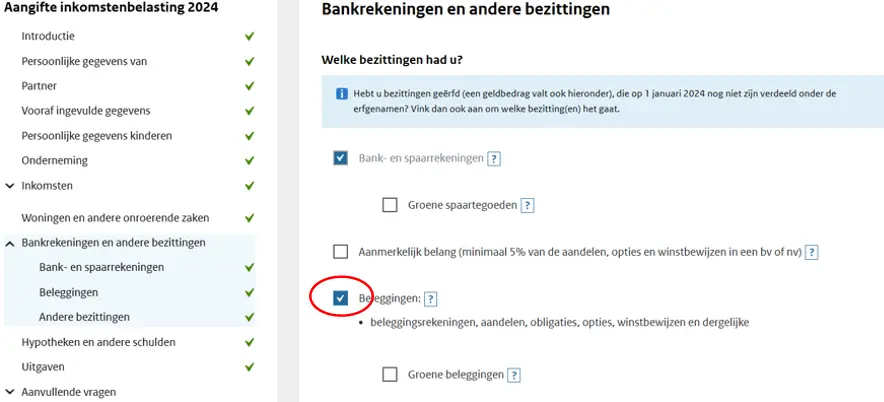Image resolution: width=884 pixels, height=402 pixels.
Task: Check the Groene beleggingen checkbox
Action: (390, 375)
